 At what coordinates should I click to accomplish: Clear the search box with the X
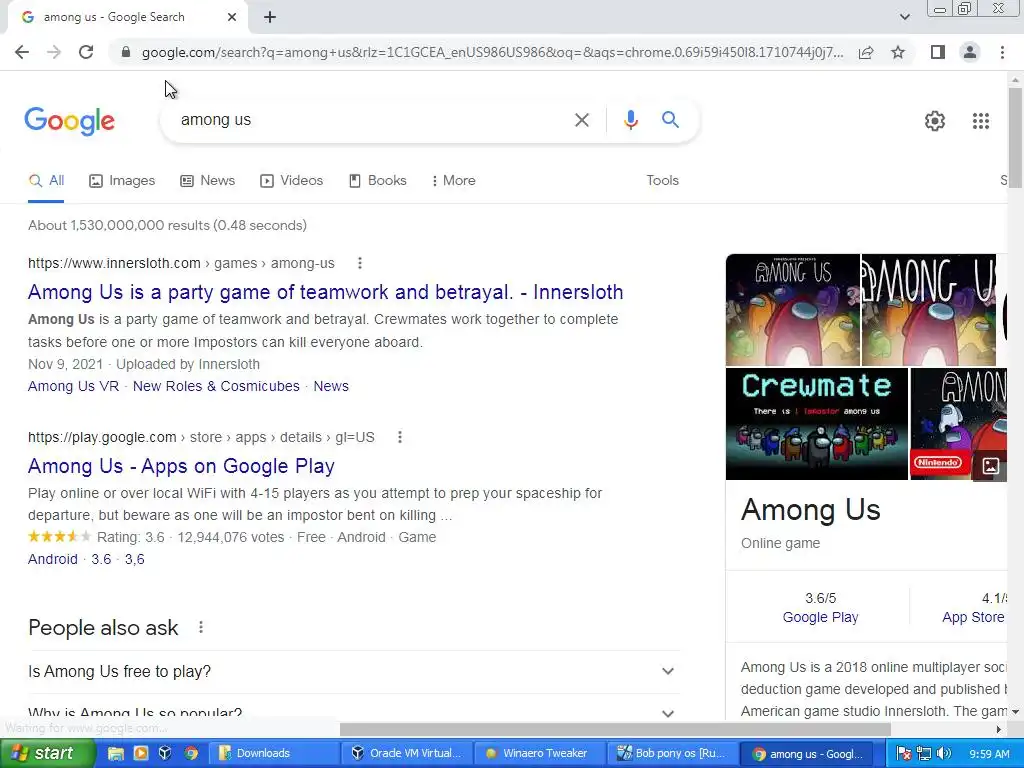[581, 120]
